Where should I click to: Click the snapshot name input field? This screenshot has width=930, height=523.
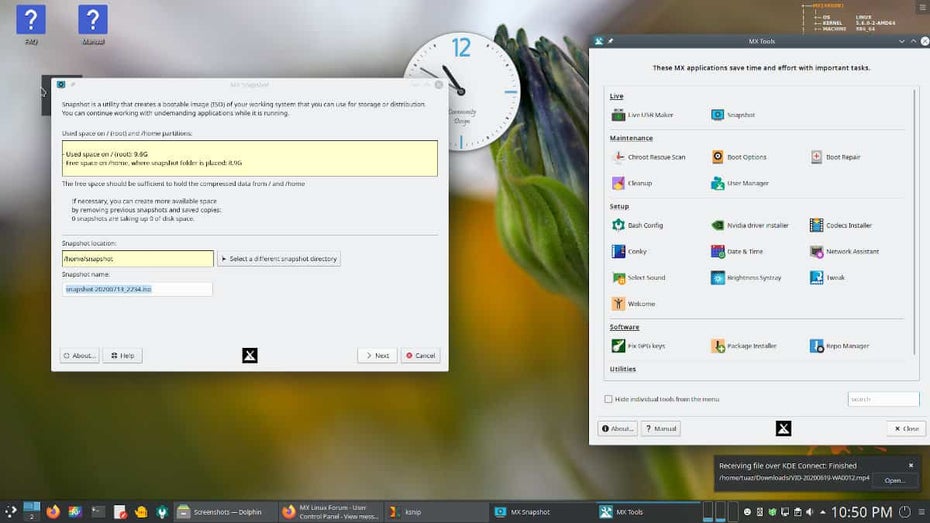click(x=137, y=289)
